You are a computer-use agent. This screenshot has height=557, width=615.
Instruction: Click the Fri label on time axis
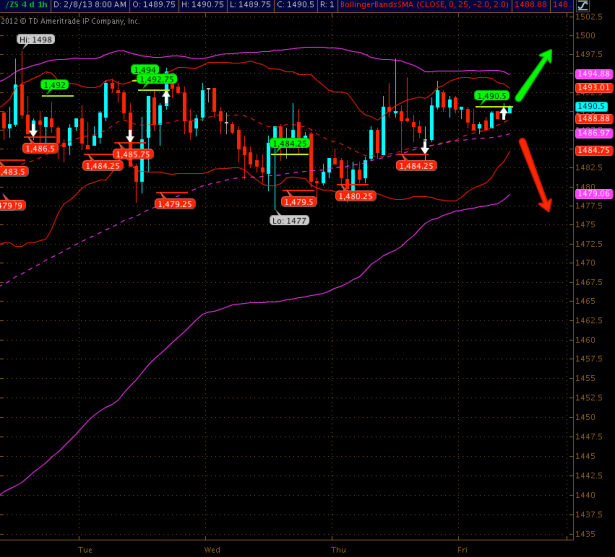[x=462, y=549]
